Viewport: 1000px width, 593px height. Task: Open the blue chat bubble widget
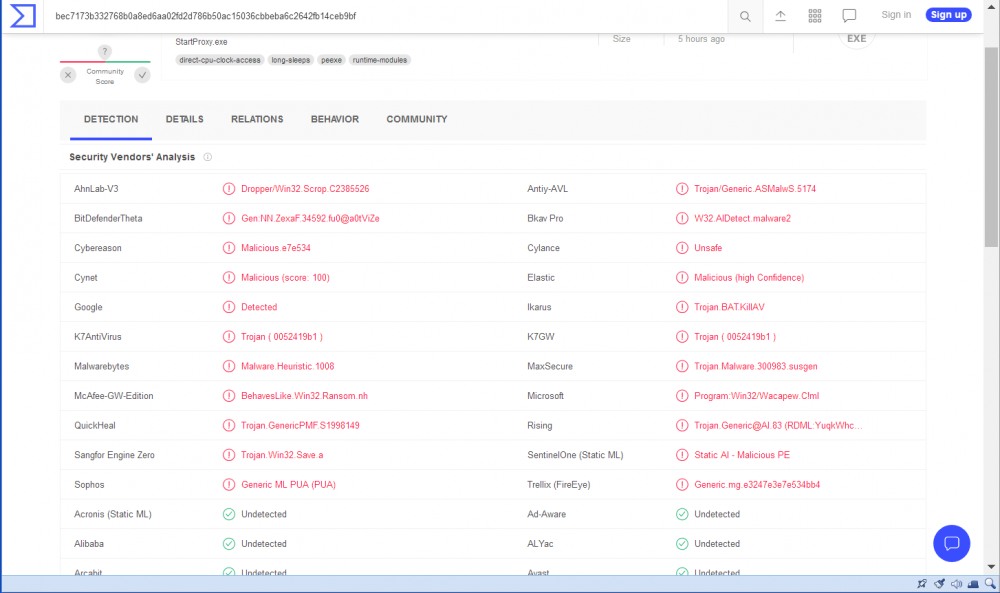[x=952, y=543]
